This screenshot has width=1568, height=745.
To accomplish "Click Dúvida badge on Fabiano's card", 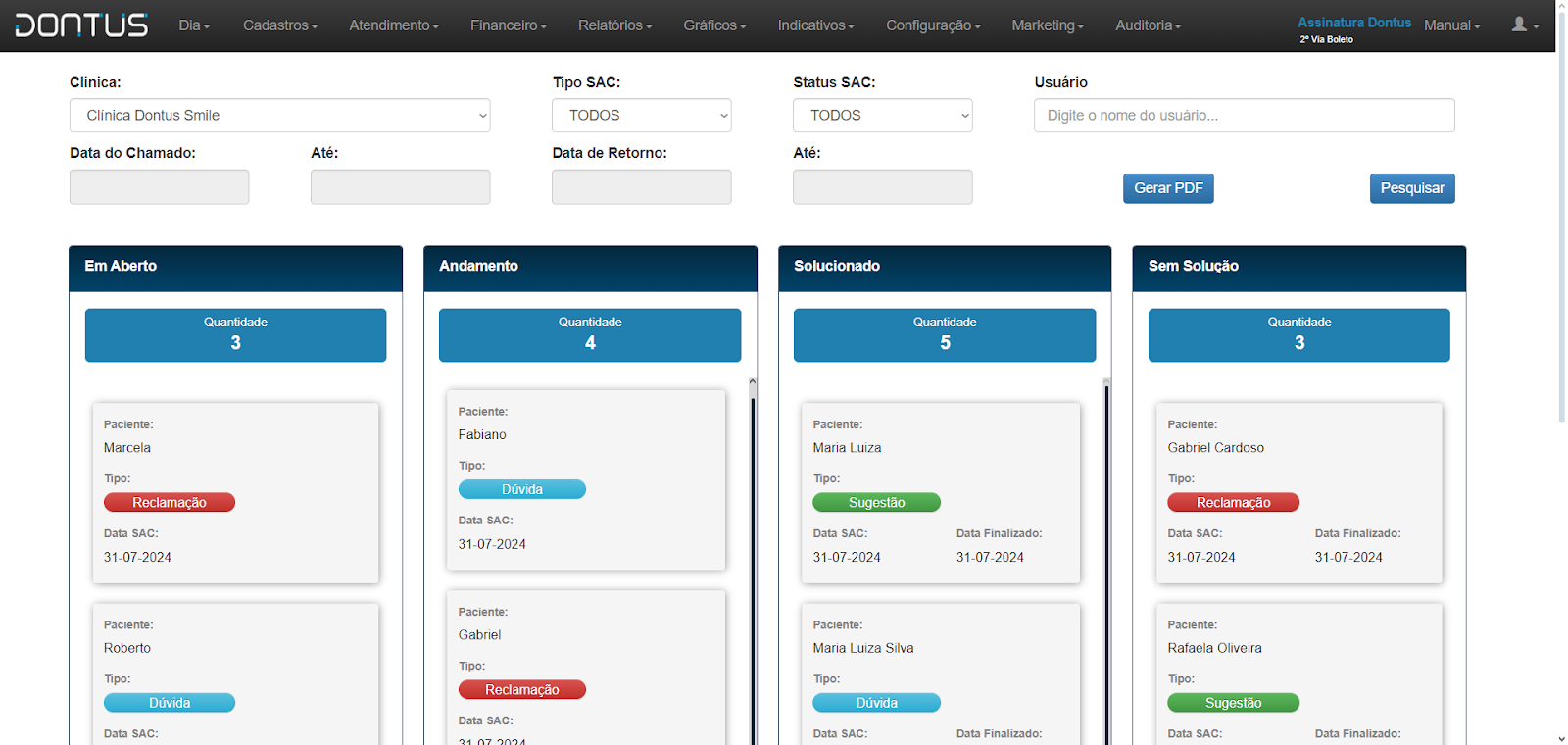I will pos(522,489).
